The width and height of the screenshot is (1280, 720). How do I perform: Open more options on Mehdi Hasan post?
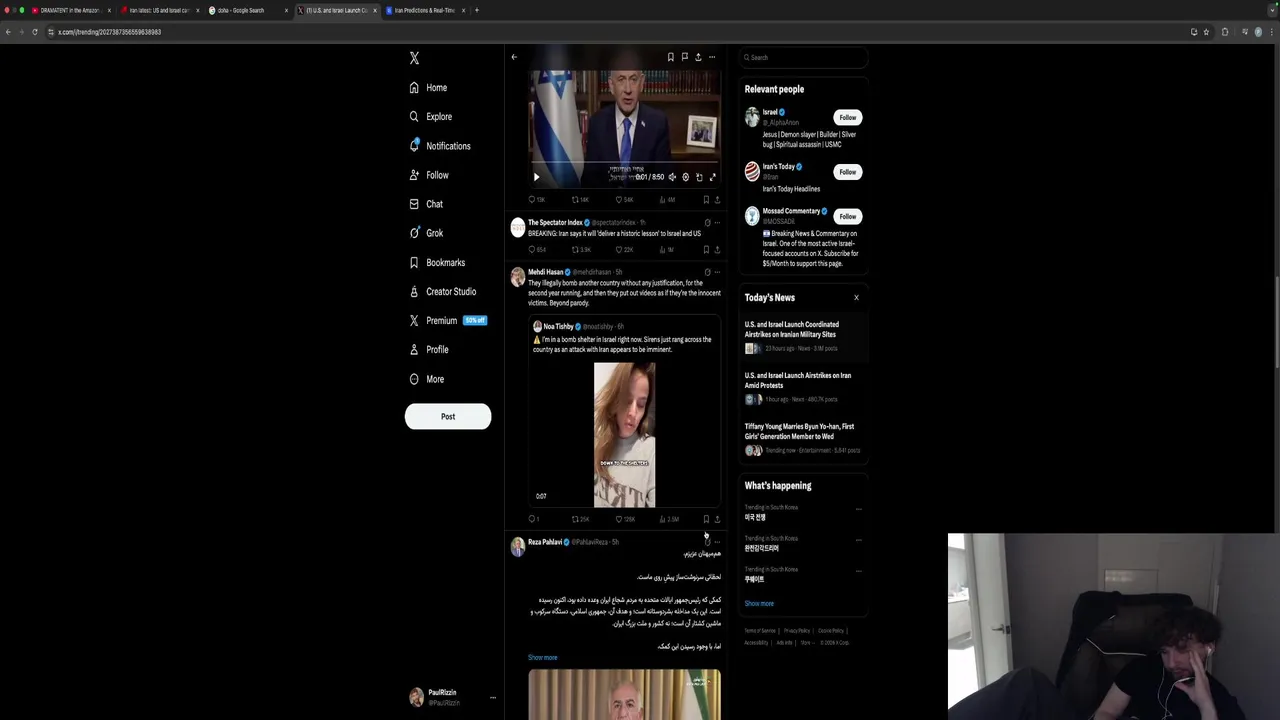click(x=717, y=272)
